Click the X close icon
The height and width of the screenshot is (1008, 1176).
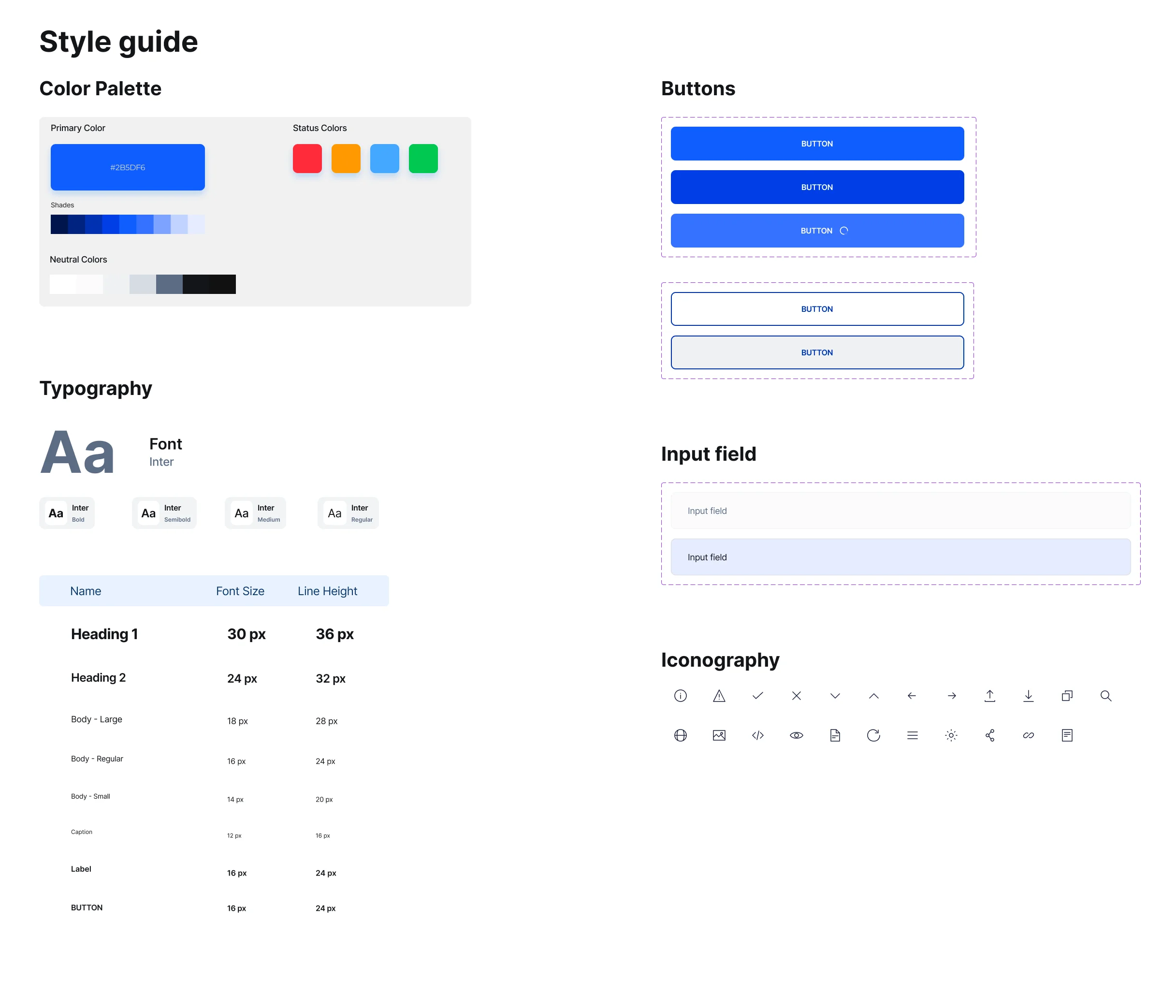point(796,696)
